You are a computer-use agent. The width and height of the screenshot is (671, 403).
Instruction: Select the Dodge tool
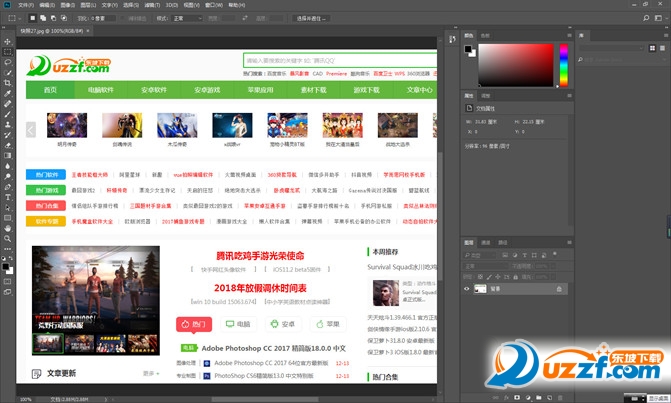click(x=7, y=176)
